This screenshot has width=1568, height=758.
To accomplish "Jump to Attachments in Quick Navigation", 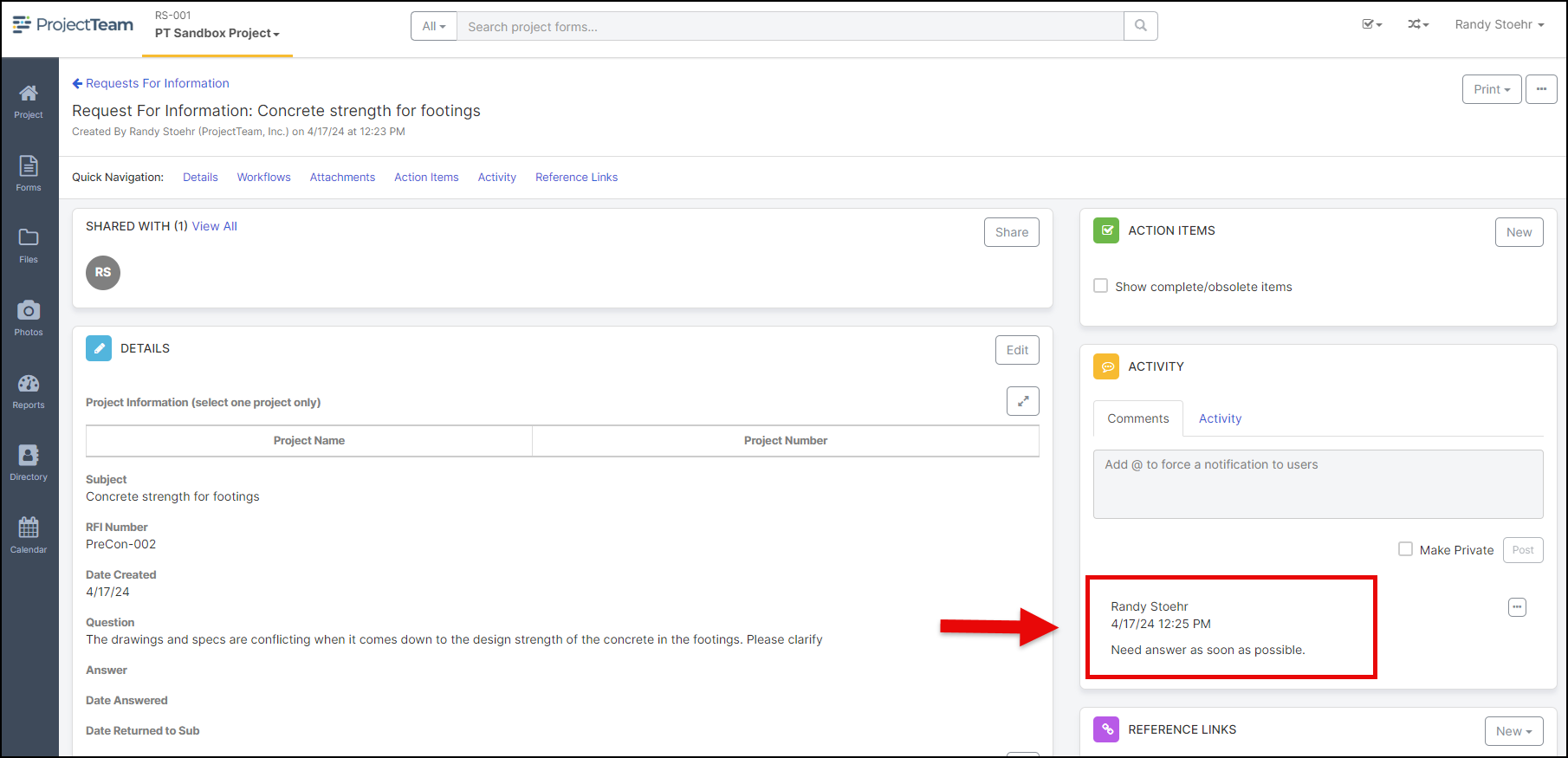I will [x=342, y=177].
